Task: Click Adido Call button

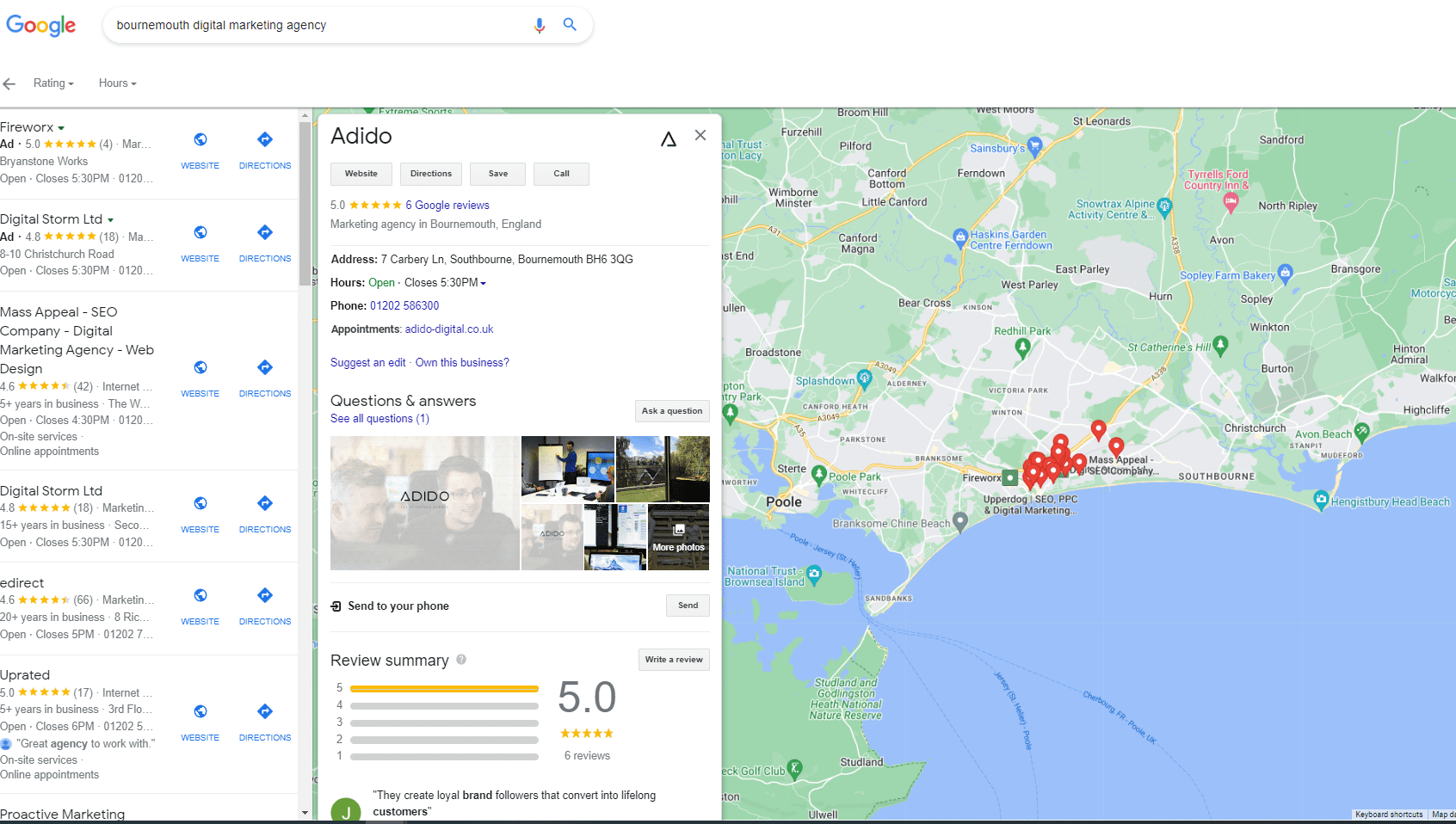Action: 561,174
